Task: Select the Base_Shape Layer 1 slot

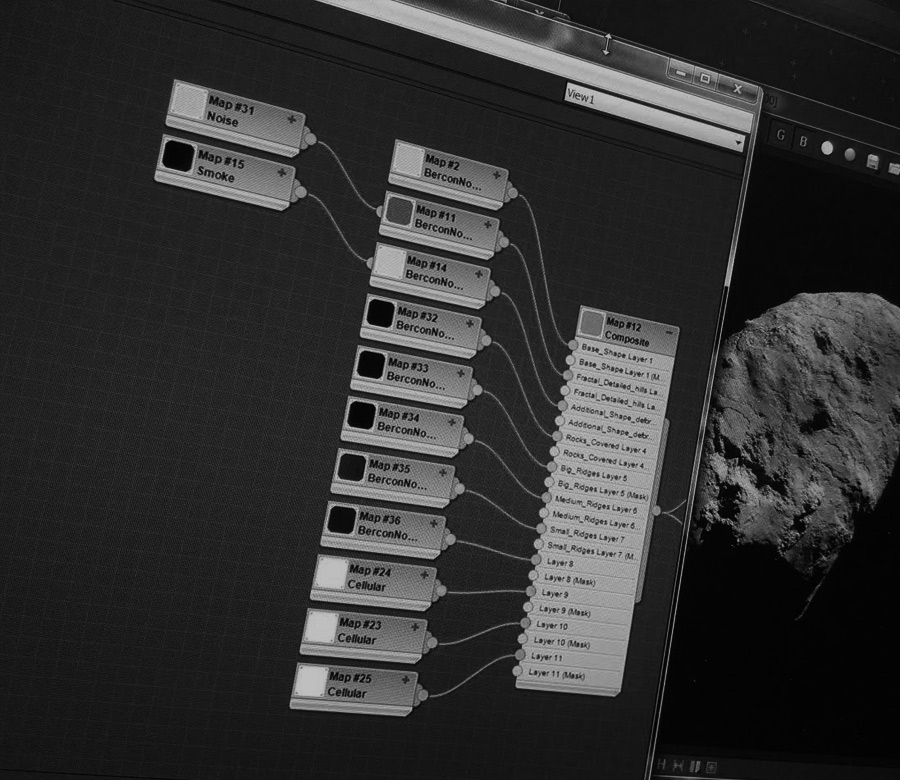Action: (x=624, y=353)
